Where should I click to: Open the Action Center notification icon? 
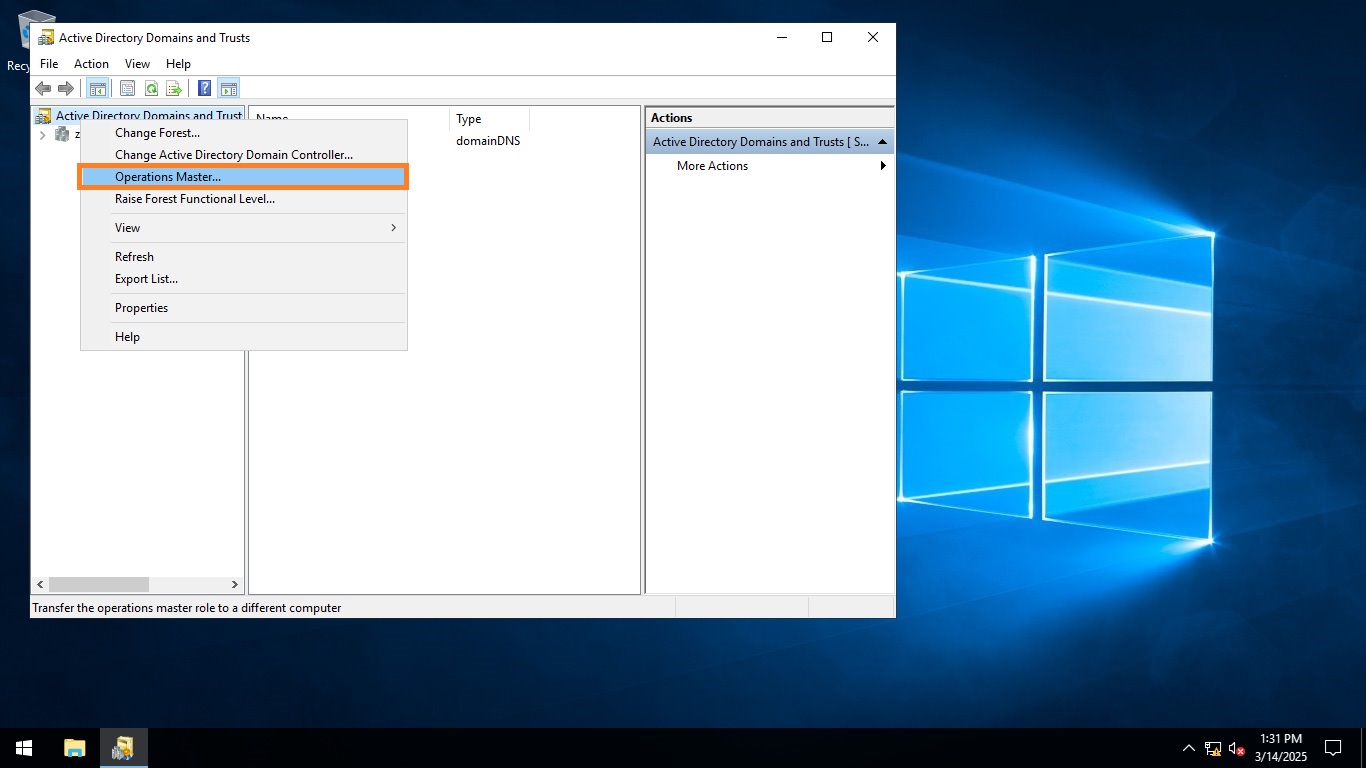(1332, 747)
